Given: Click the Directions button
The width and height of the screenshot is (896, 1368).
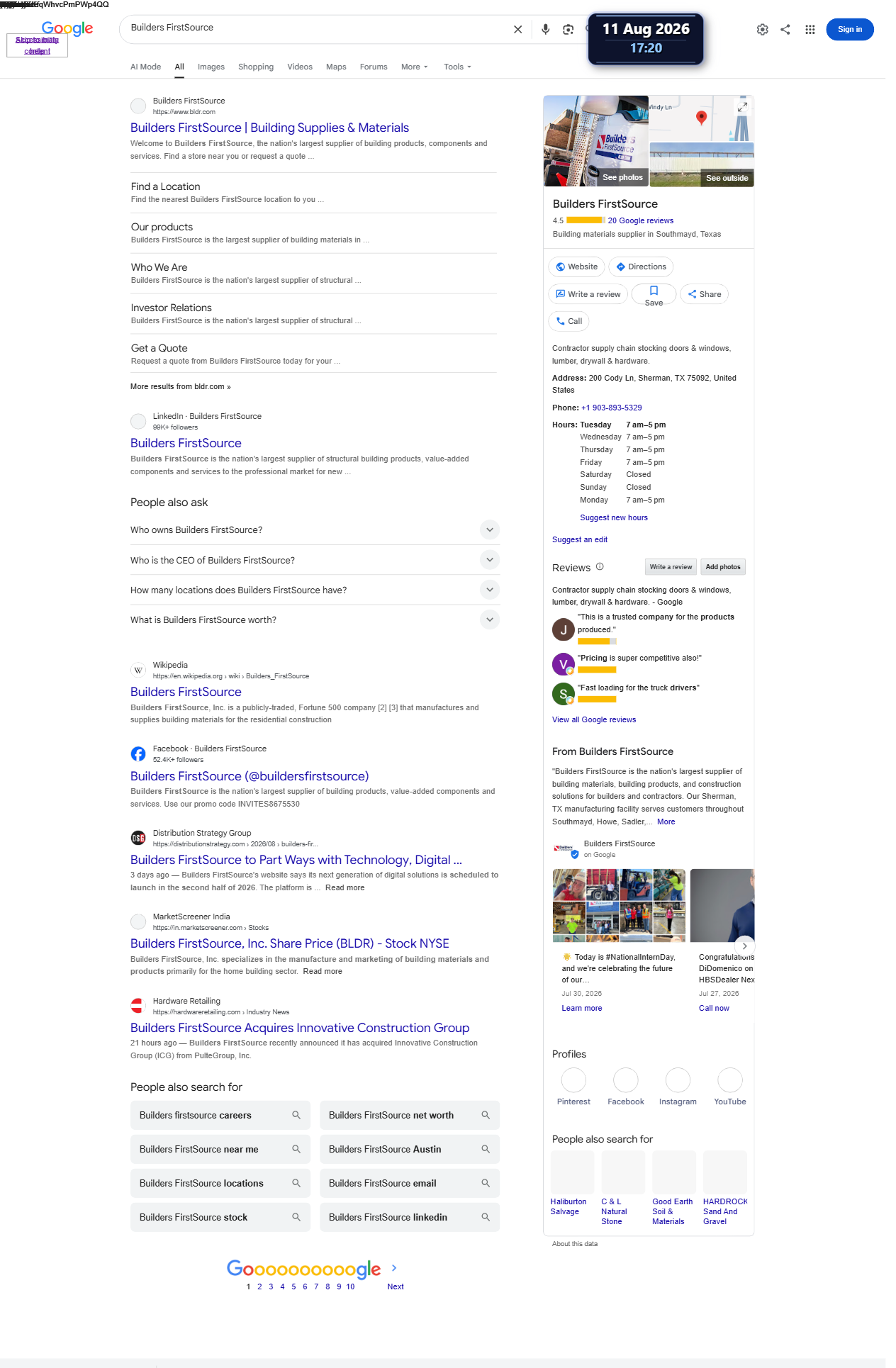Looking at the screenshot, I should pyautogui.click(x=641, y=267).
